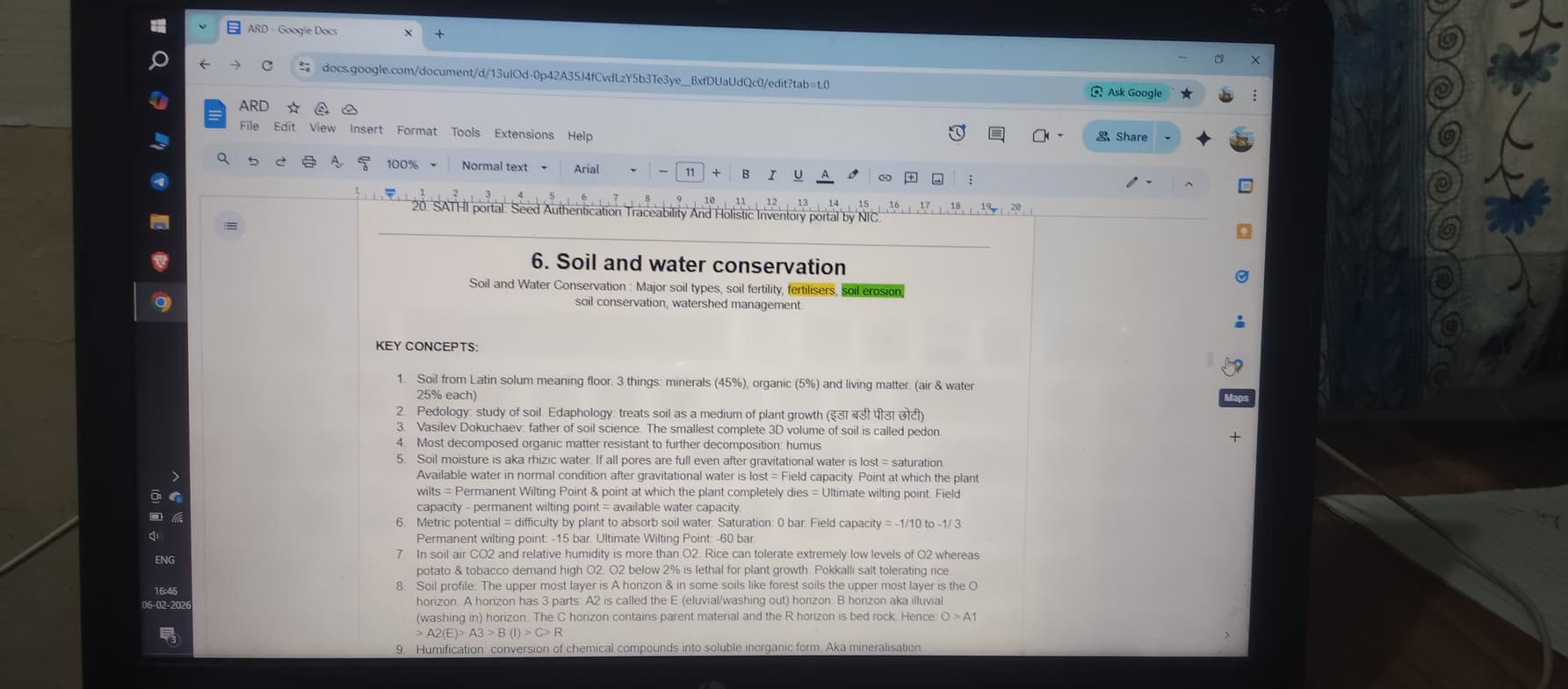The width and height of the screenshot is (1568, 689).
Task: Run spelling and grammar check
Action: [336, 163]
